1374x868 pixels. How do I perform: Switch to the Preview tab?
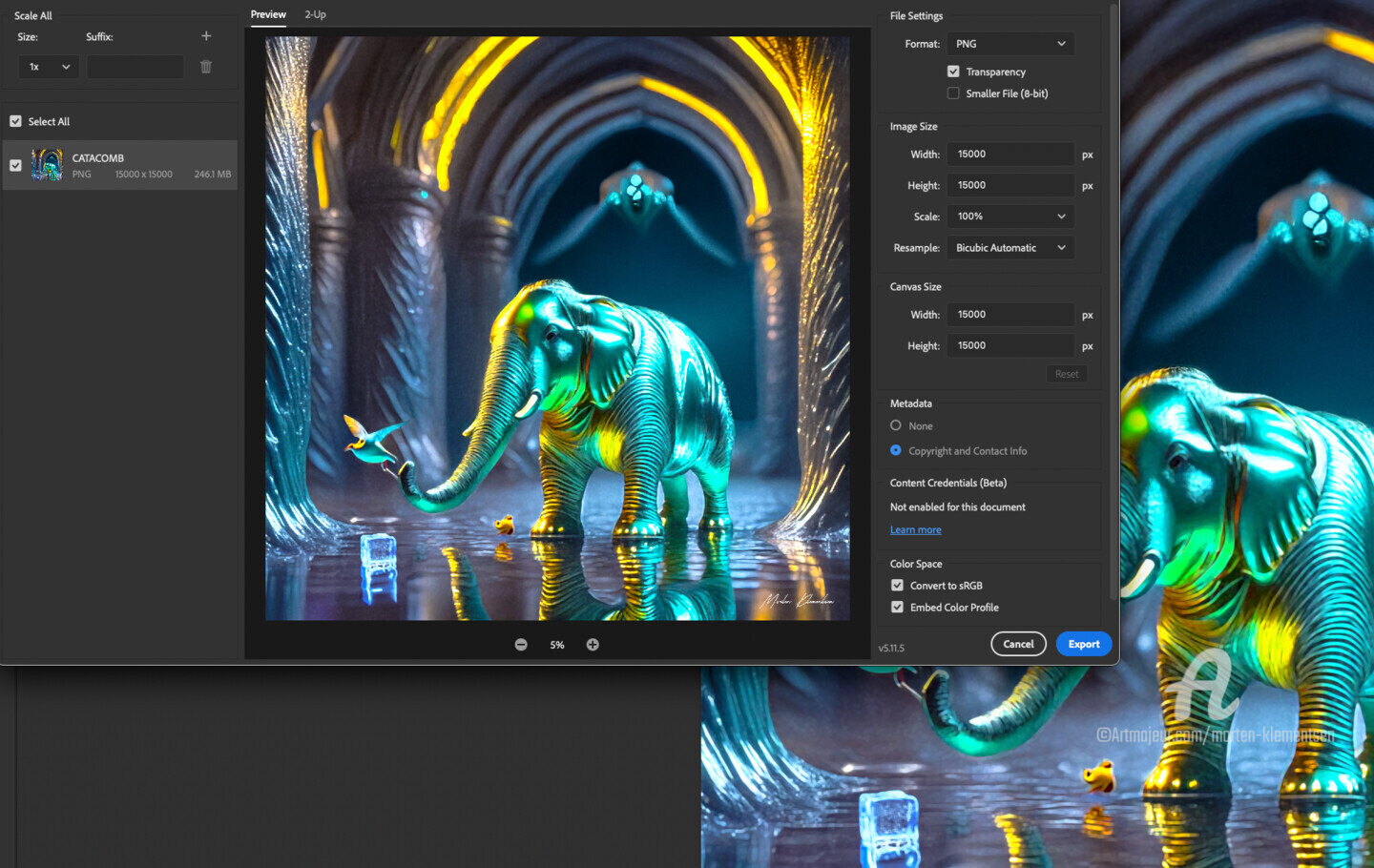(x=268, y=14)
